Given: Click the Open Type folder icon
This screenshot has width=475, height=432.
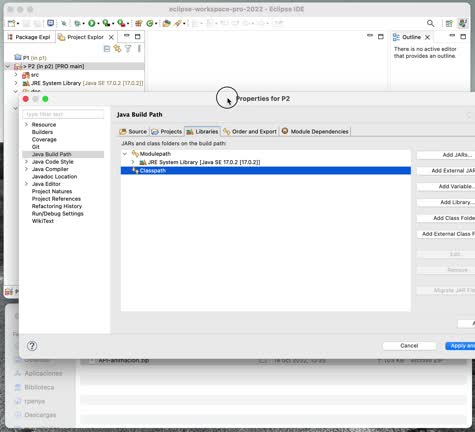Looking at the screenshot, I should (x=167, y=23).
